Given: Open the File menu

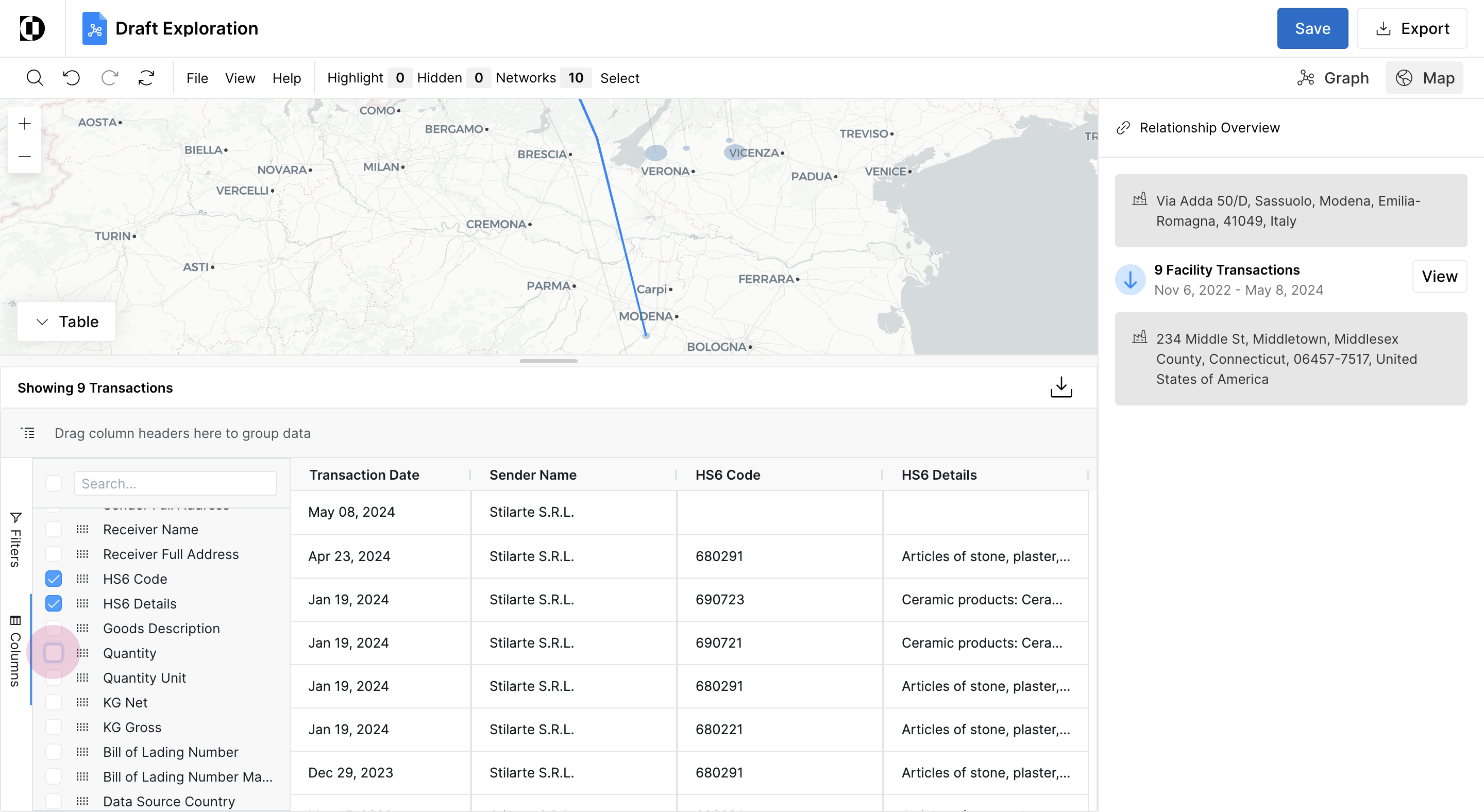Looking at the screenshot, I should (x=197, y=78).
